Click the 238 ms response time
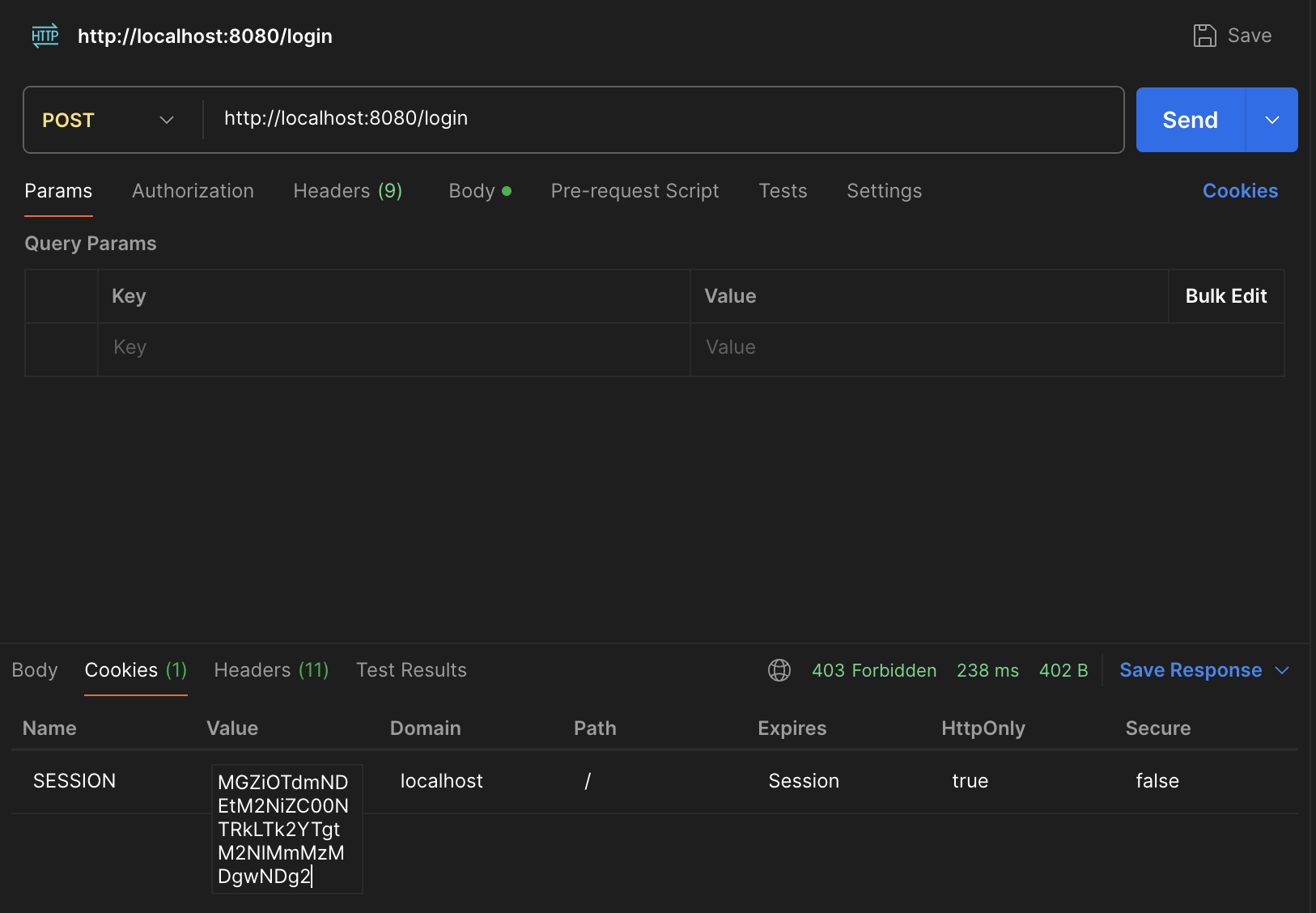The width and height of the screenshot is (1316, 913). [x=987, y=670]
